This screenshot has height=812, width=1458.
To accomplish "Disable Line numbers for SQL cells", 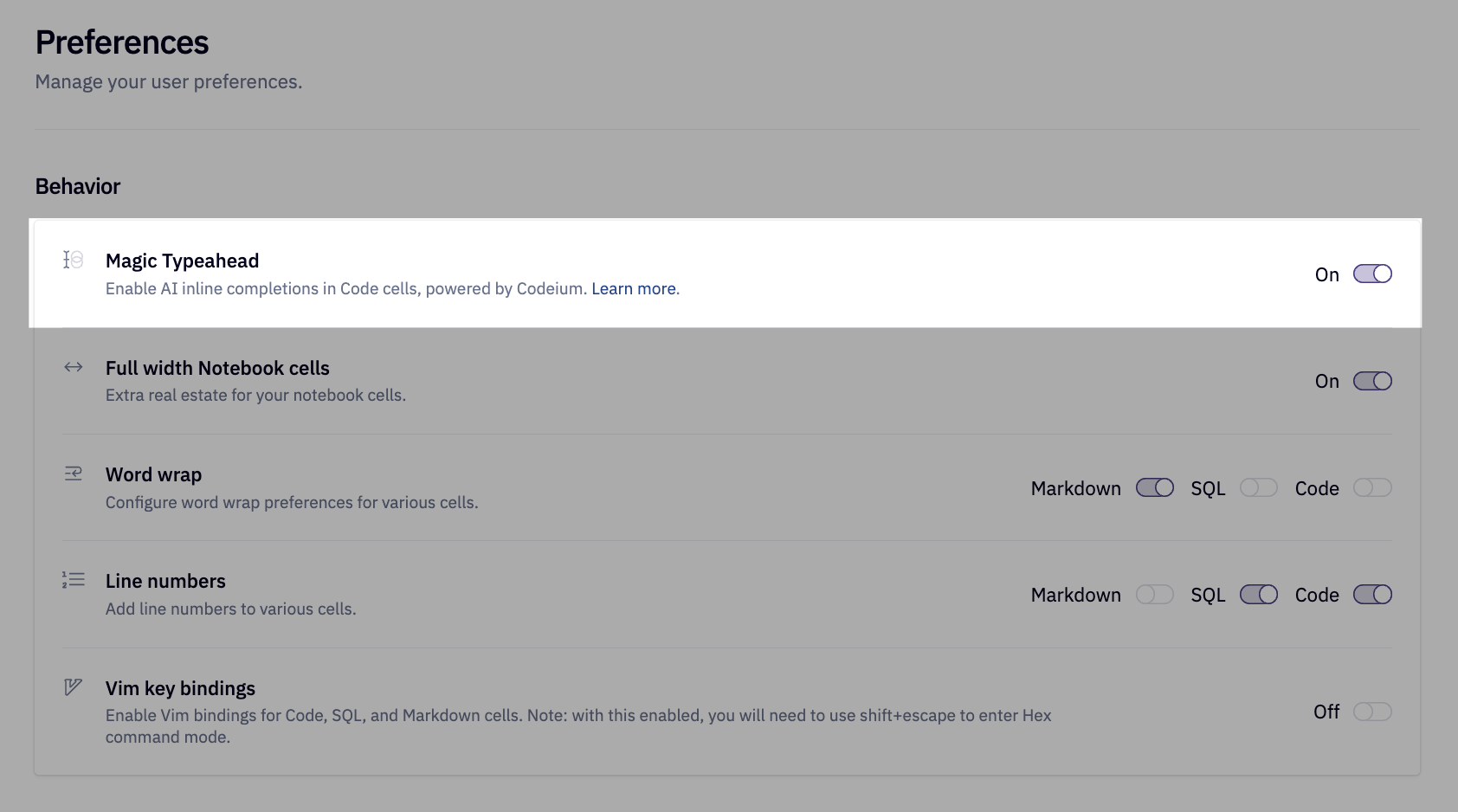I will 1259,595.
